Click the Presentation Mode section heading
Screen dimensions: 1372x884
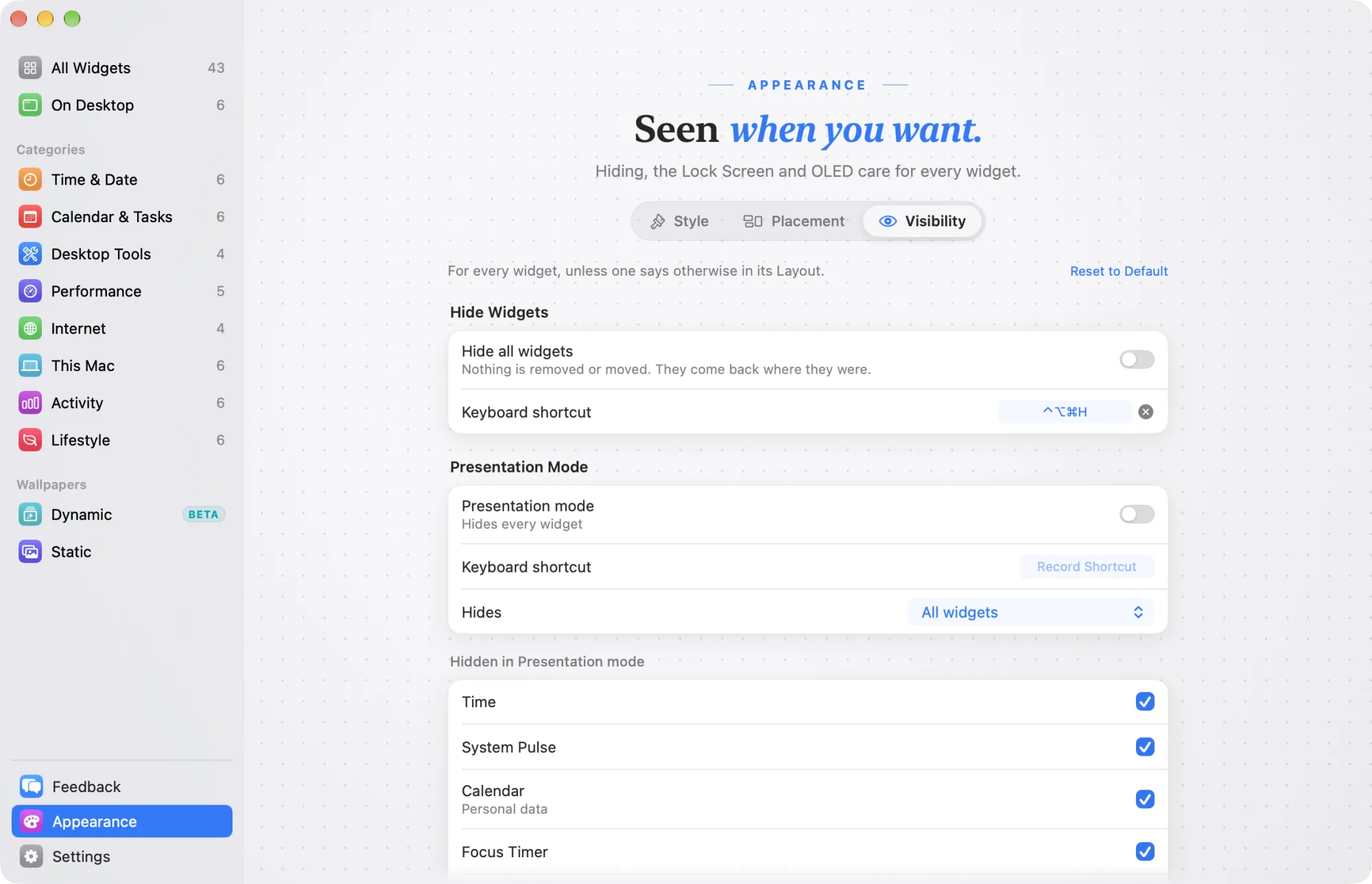pyautogui.click(x=519, y=467)
